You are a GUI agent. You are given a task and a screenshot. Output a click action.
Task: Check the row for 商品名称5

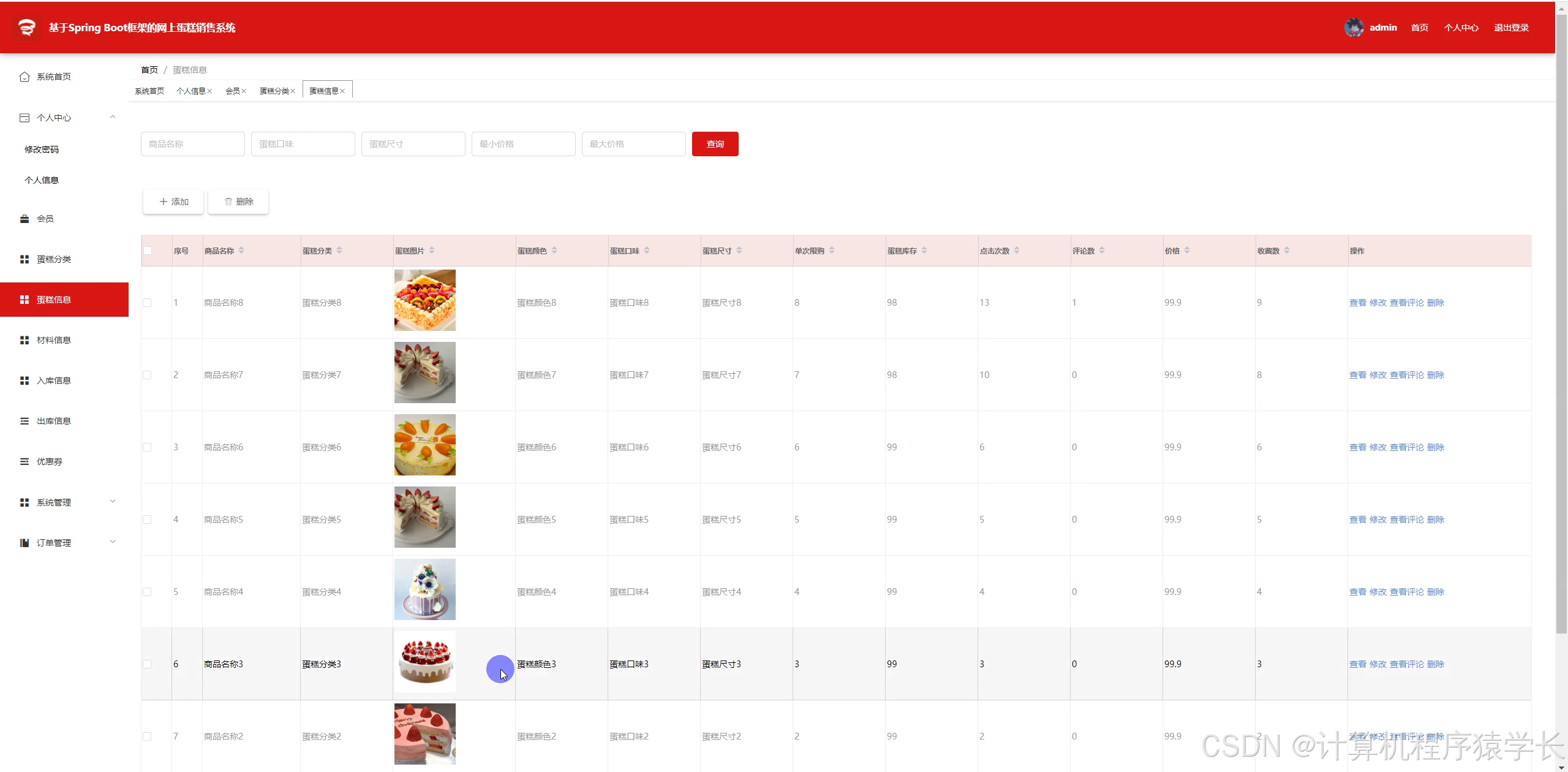click(x=147, y=520)
